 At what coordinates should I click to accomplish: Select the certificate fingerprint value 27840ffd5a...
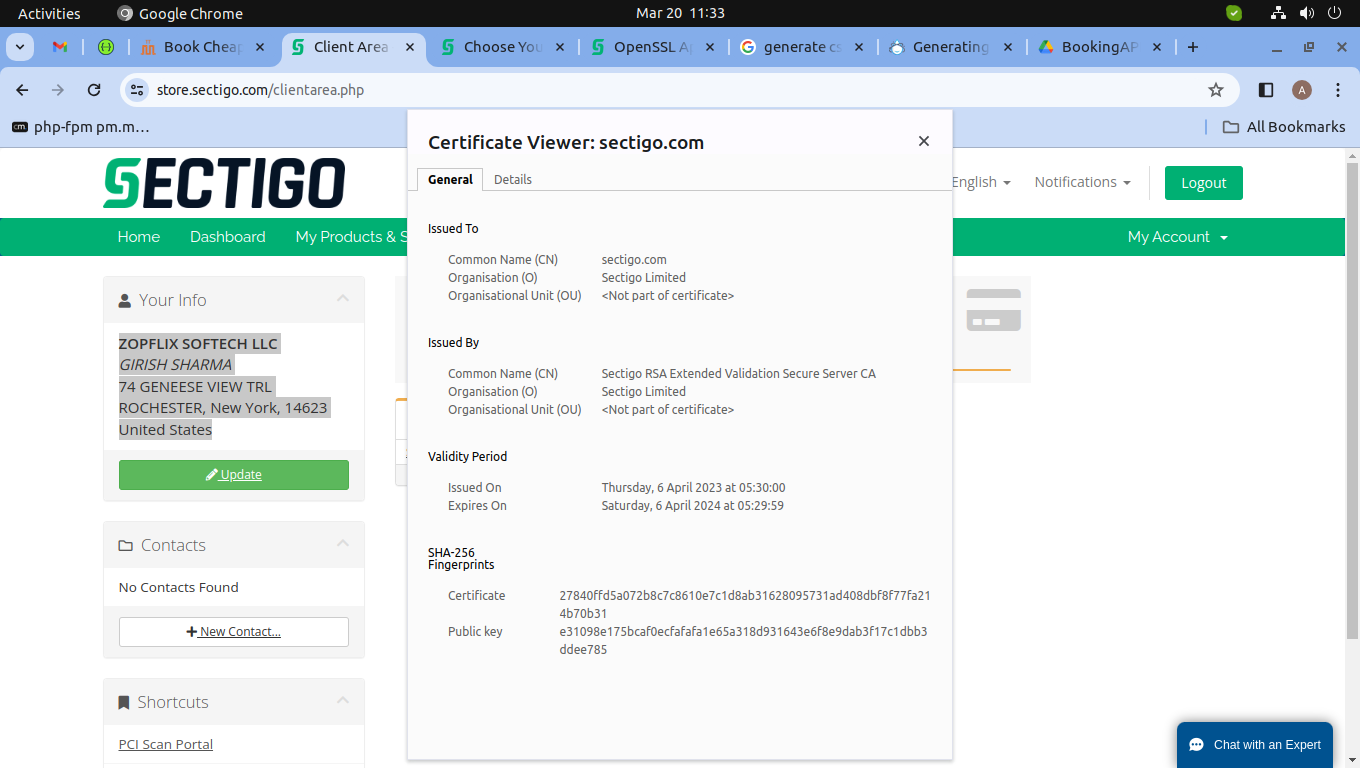click(745, 604)
